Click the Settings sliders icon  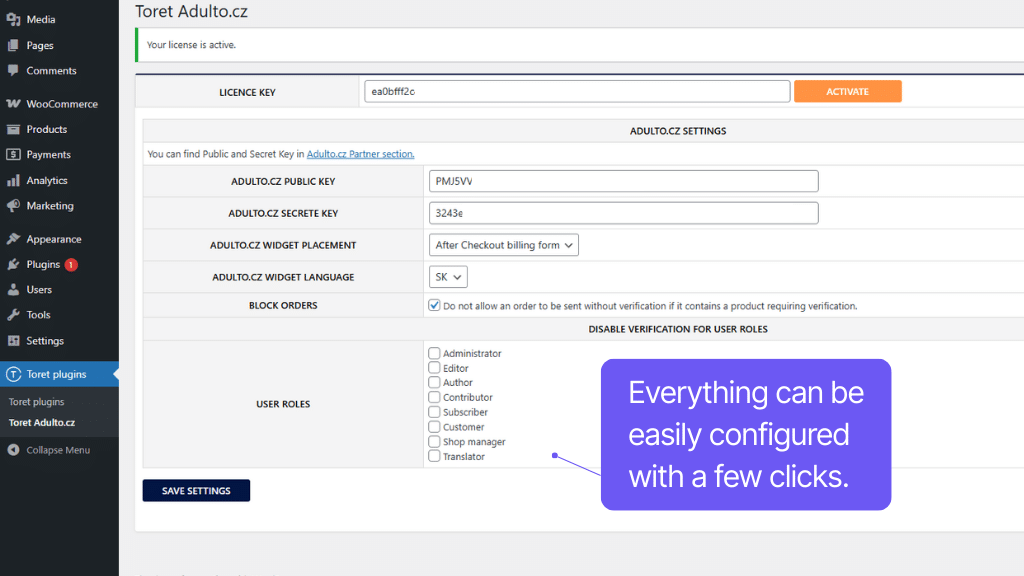coord(13,341)
